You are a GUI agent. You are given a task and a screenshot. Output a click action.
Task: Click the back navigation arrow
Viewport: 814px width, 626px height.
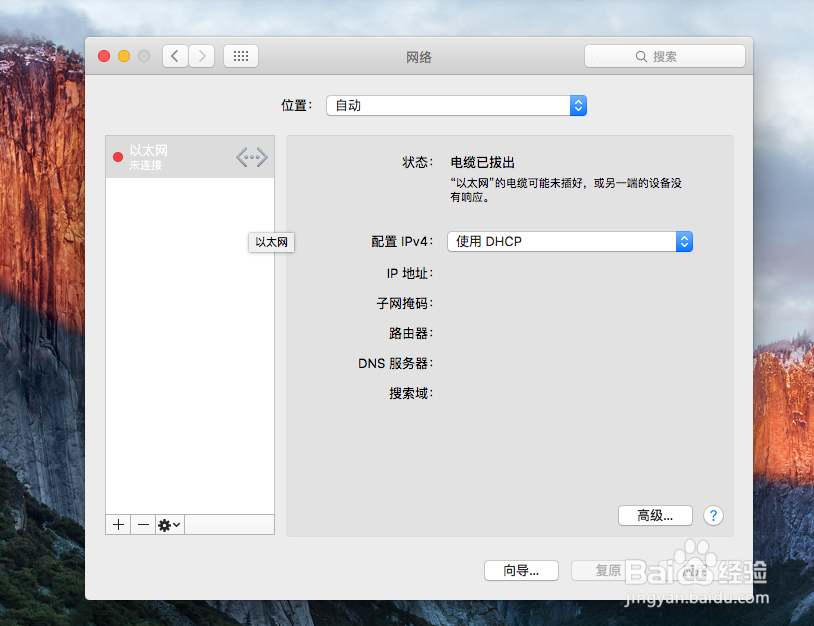click(x=175, y=56)
